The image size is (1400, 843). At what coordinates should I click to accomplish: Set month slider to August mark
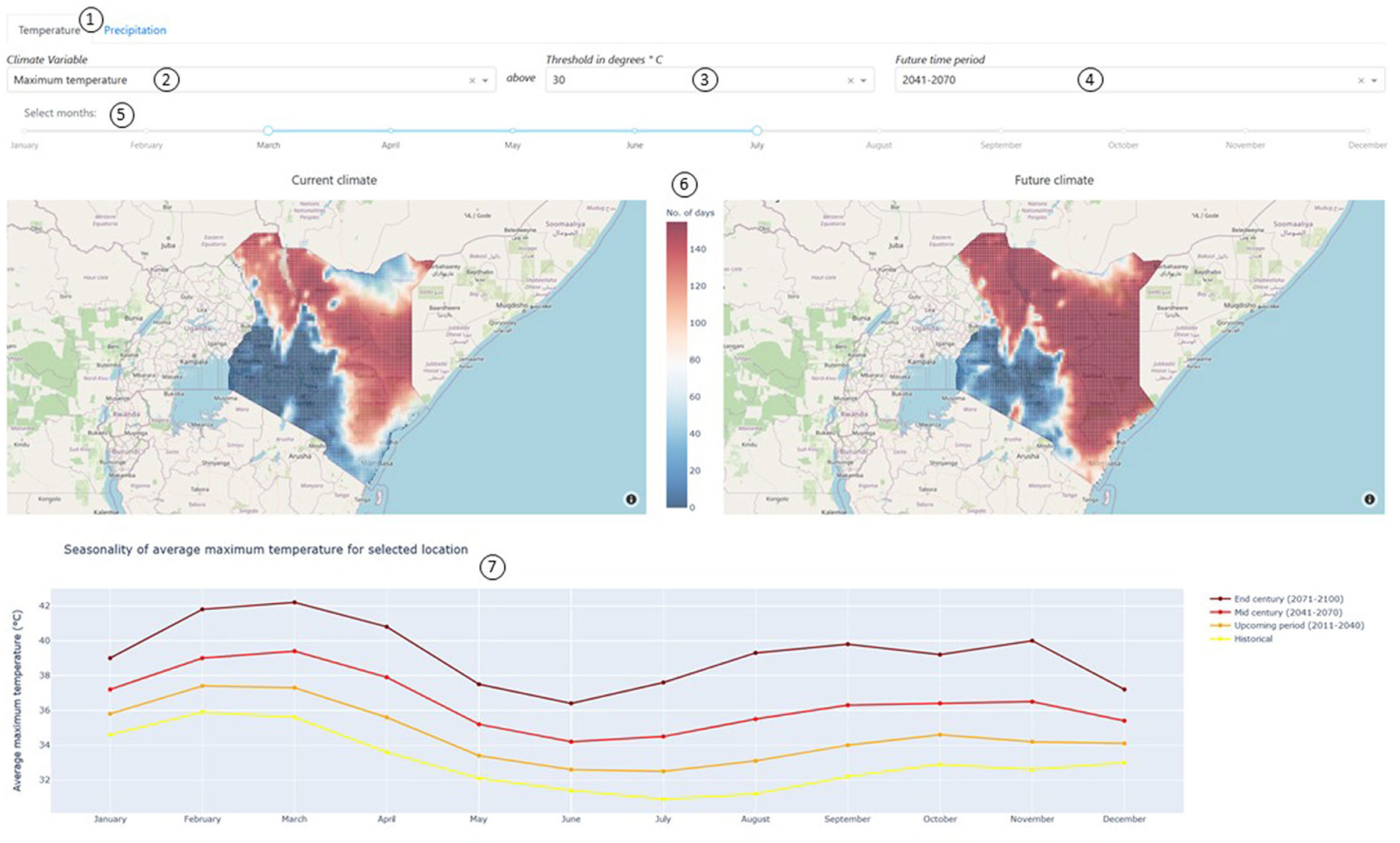point(879,131)
